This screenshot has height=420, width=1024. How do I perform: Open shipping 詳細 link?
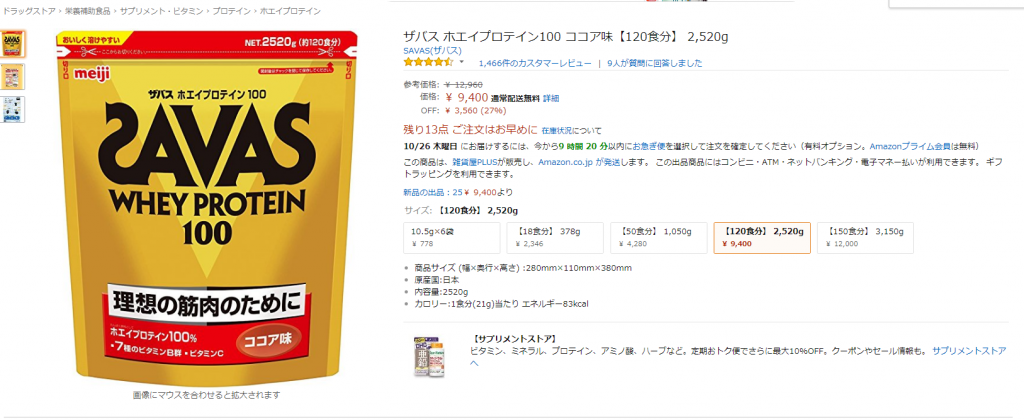(551, 98)
